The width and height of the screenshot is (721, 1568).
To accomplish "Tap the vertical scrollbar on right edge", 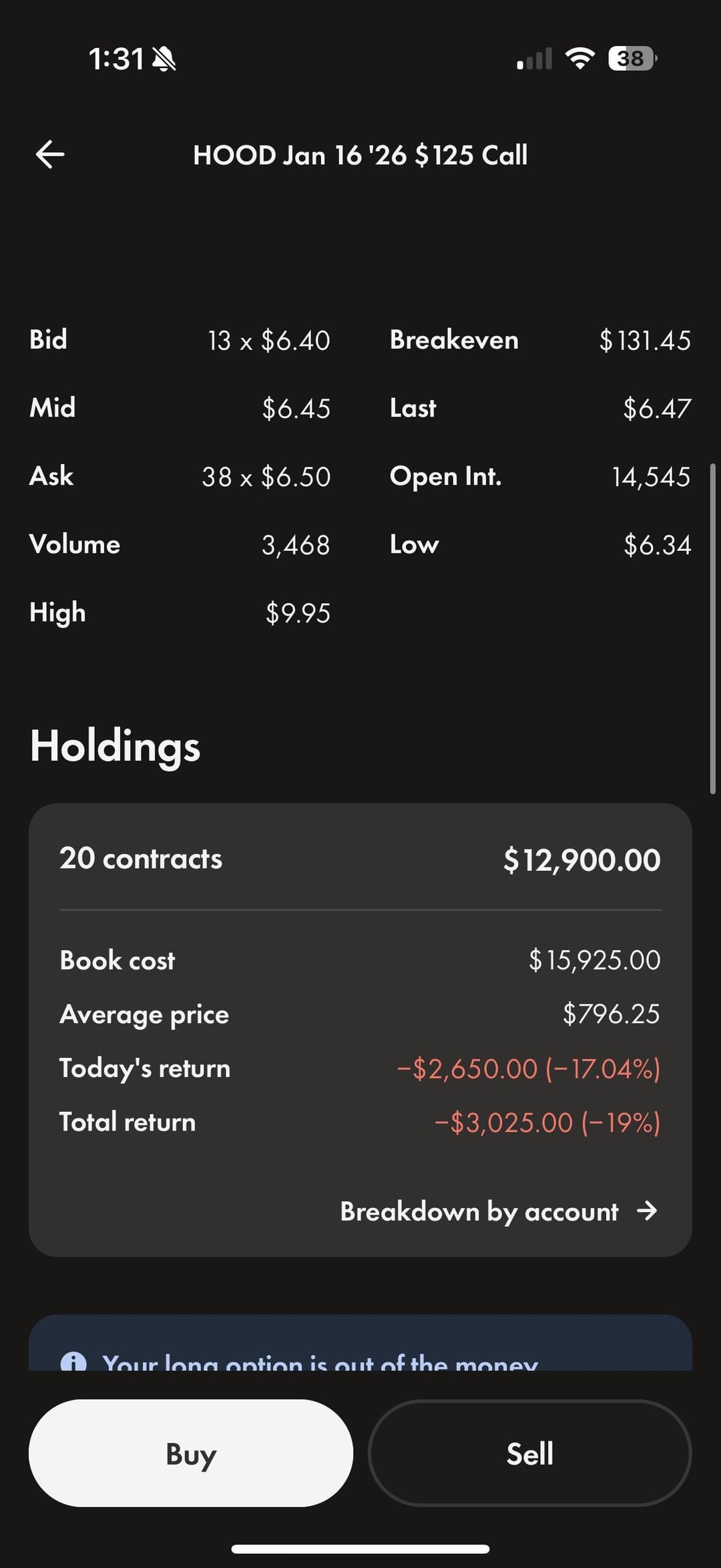I will [712, 628].
